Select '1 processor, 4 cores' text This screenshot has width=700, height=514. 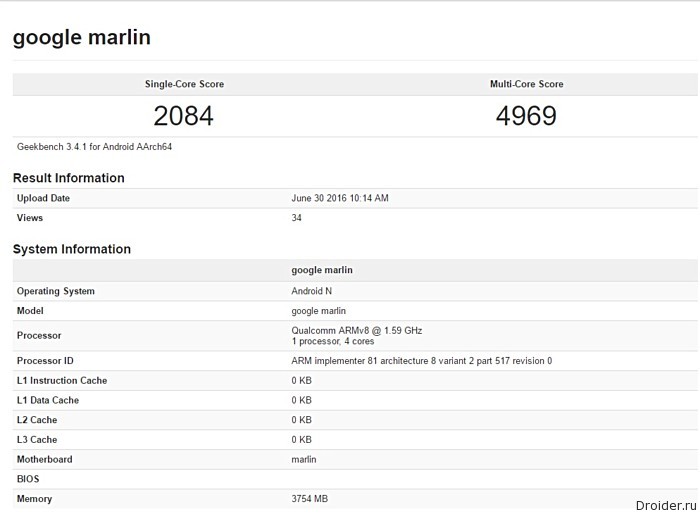(333, 341)
